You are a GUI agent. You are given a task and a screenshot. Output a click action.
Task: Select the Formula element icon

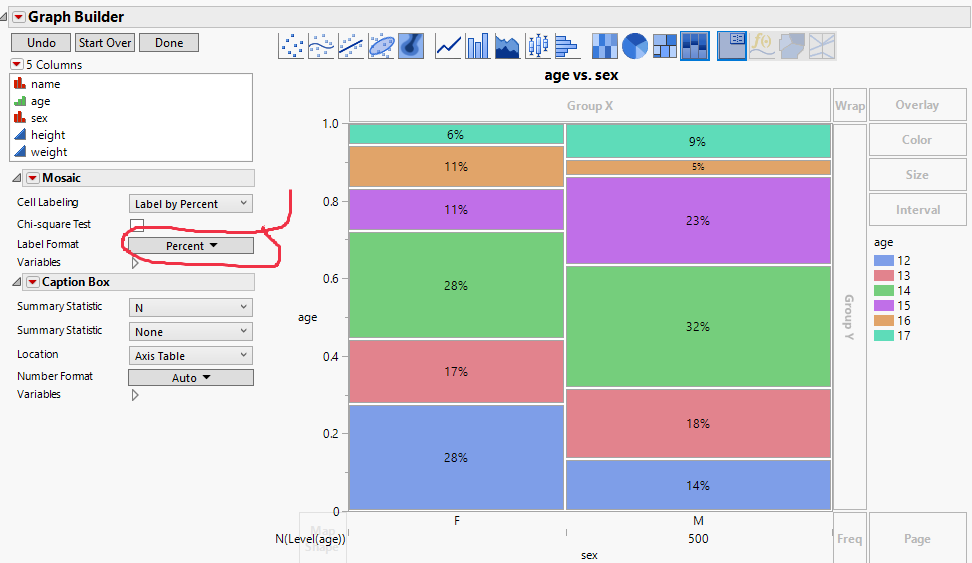click(x=762, y=46)
